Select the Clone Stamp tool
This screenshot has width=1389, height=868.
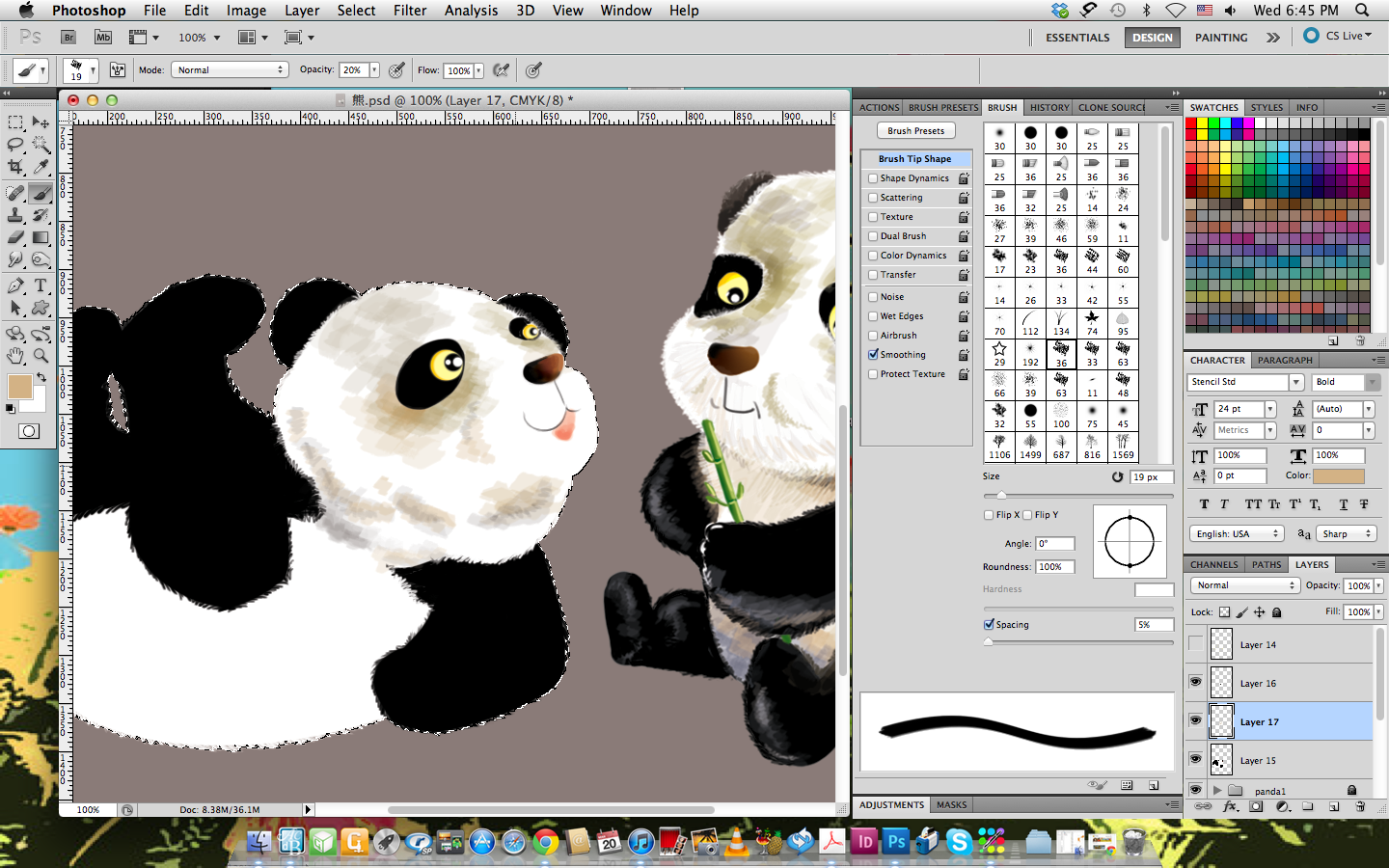(x=15, y=215)
